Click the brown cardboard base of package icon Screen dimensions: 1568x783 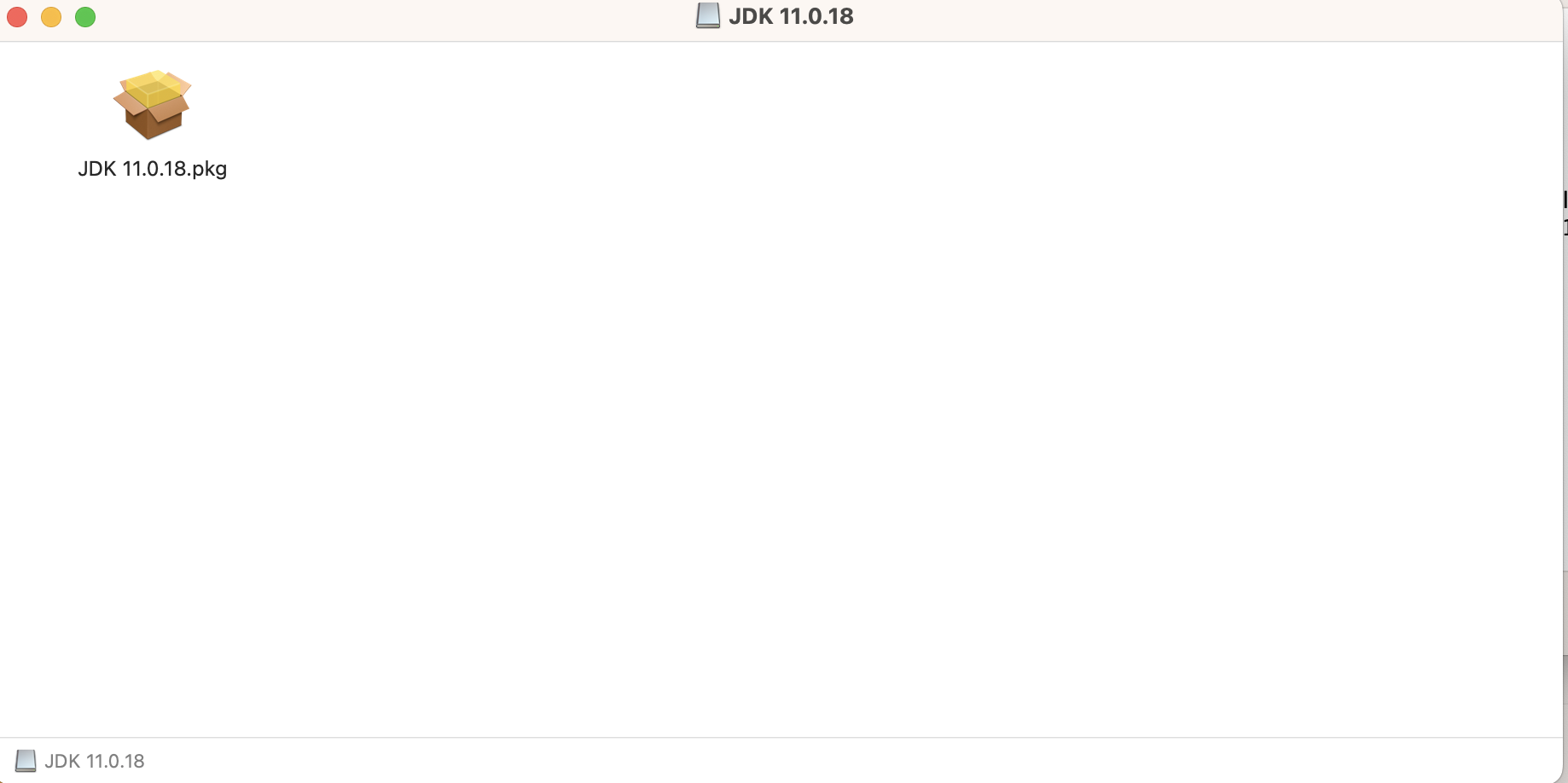tap(154, 123)
